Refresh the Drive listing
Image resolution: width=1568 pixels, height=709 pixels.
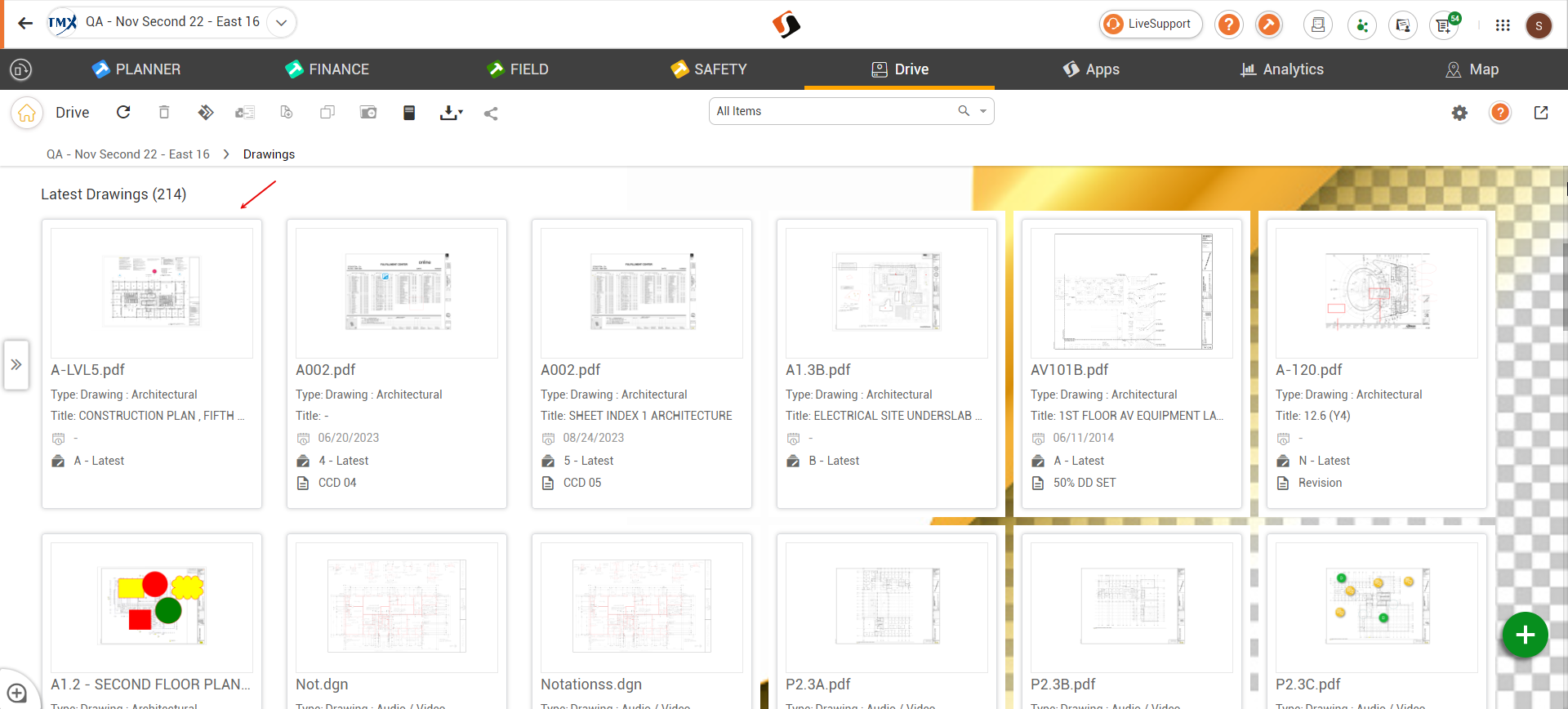123,112
